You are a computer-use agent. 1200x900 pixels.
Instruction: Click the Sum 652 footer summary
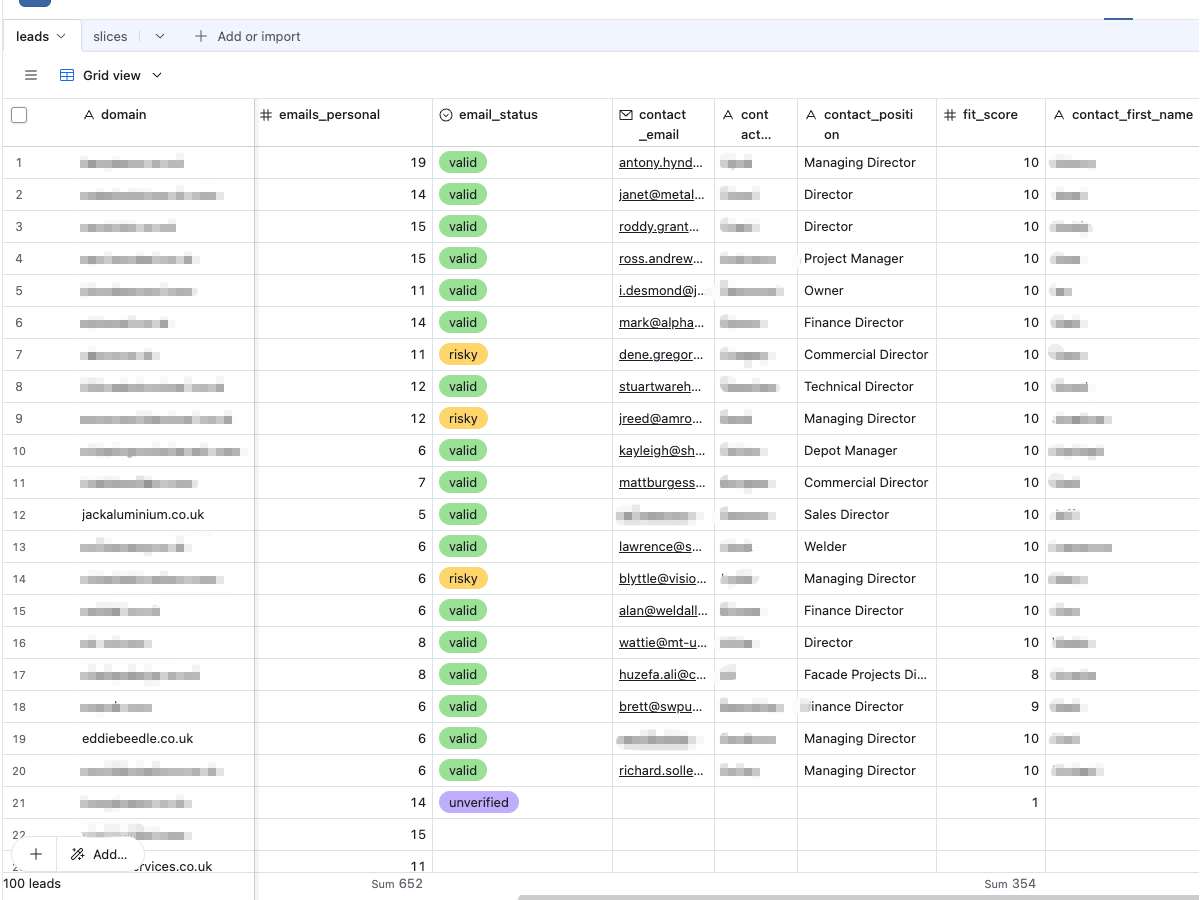397,884
